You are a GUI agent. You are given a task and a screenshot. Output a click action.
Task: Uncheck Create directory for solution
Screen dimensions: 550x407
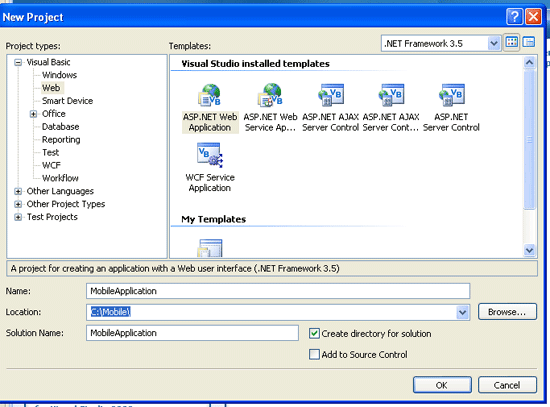[x=314, y=333]
